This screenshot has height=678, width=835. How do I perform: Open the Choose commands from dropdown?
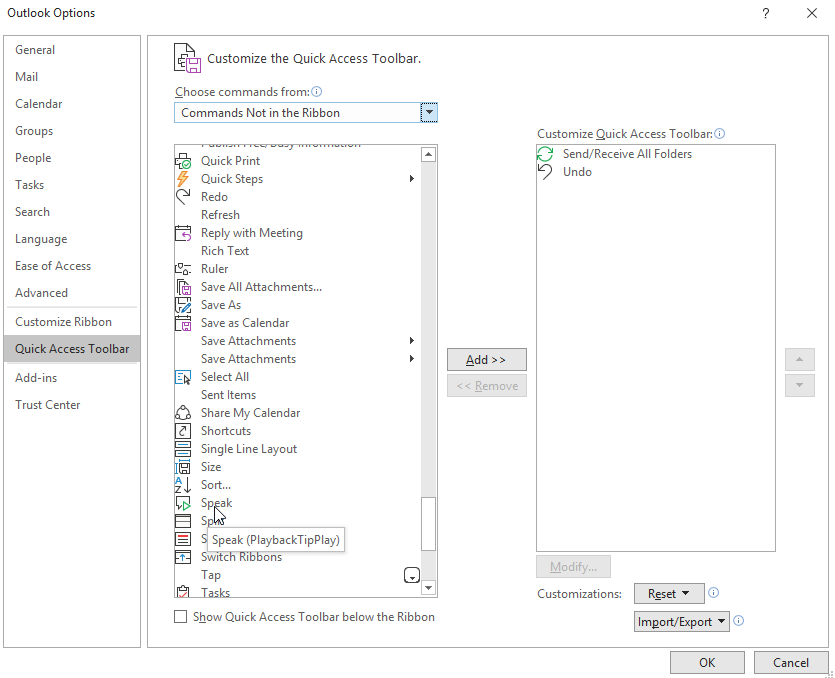point(429,113)
